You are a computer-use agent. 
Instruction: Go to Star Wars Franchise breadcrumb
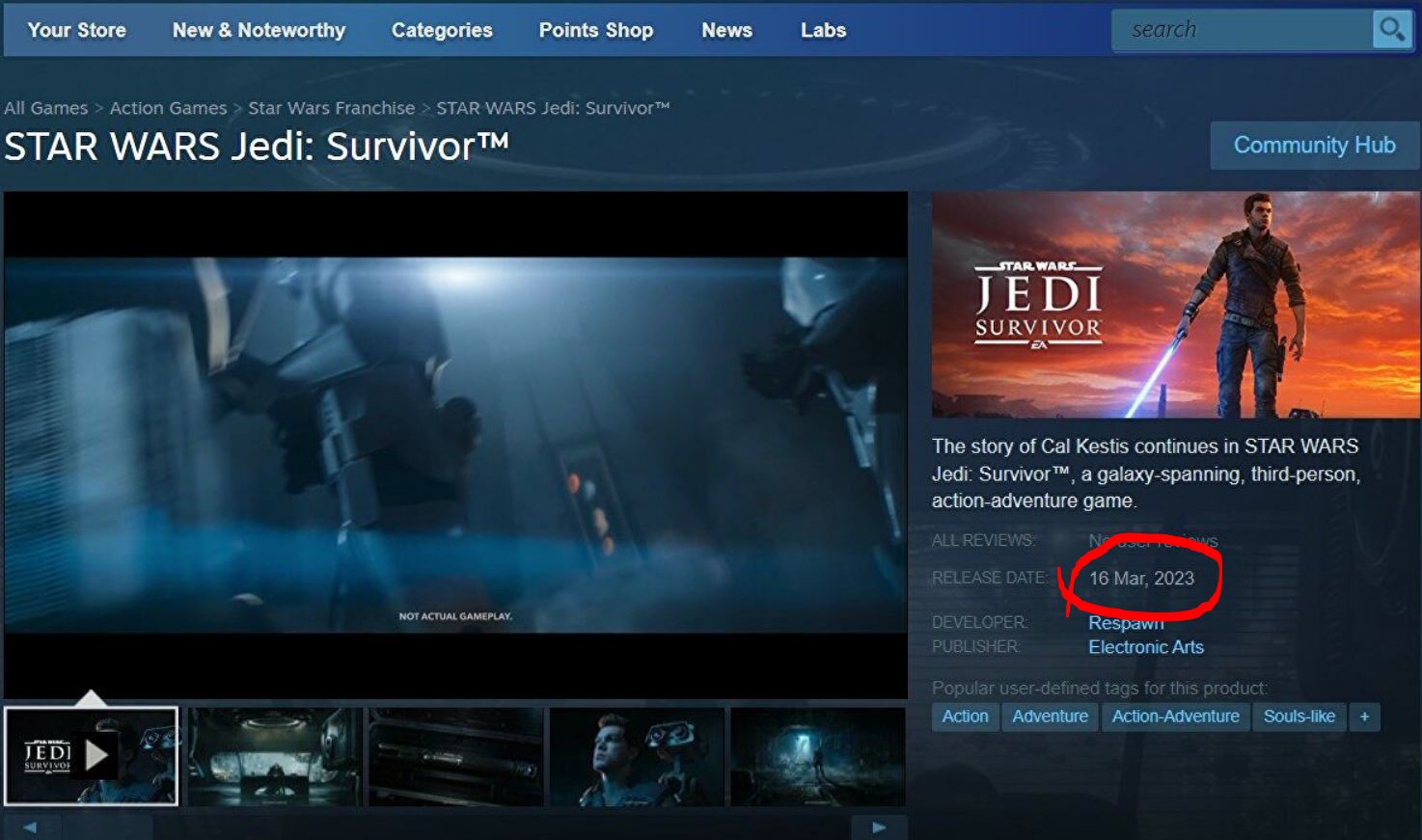click(x=331, y=108)
